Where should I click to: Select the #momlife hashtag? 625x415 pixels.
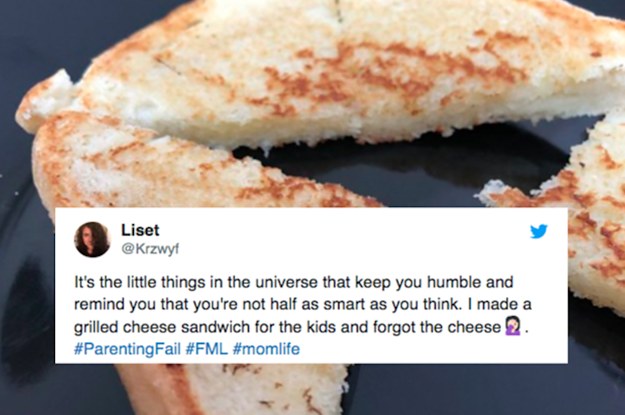point(266,349)
